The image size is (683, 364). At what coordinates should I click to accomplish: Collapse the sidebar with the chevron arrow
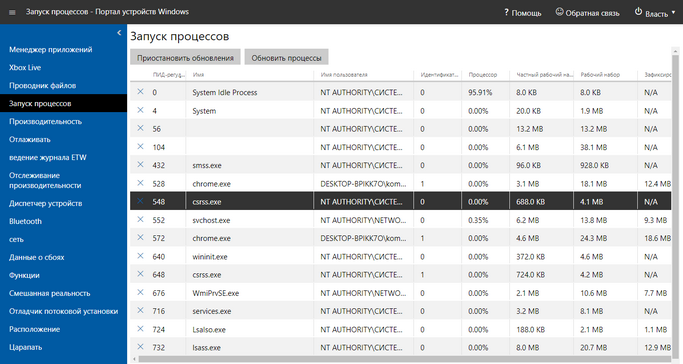[x=119, y=33]
